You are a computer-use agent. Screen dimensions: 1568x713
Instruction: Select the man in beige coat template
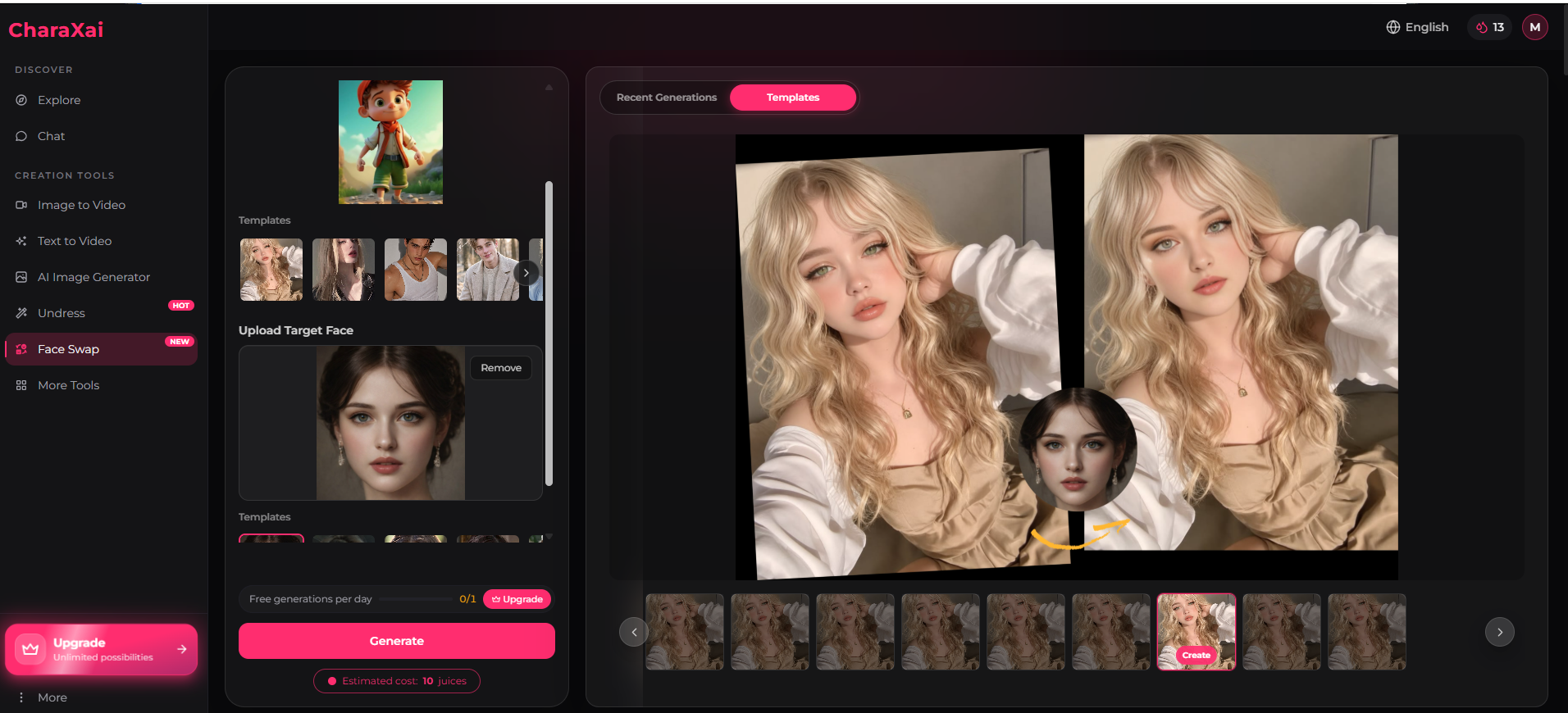pos(488,270)
